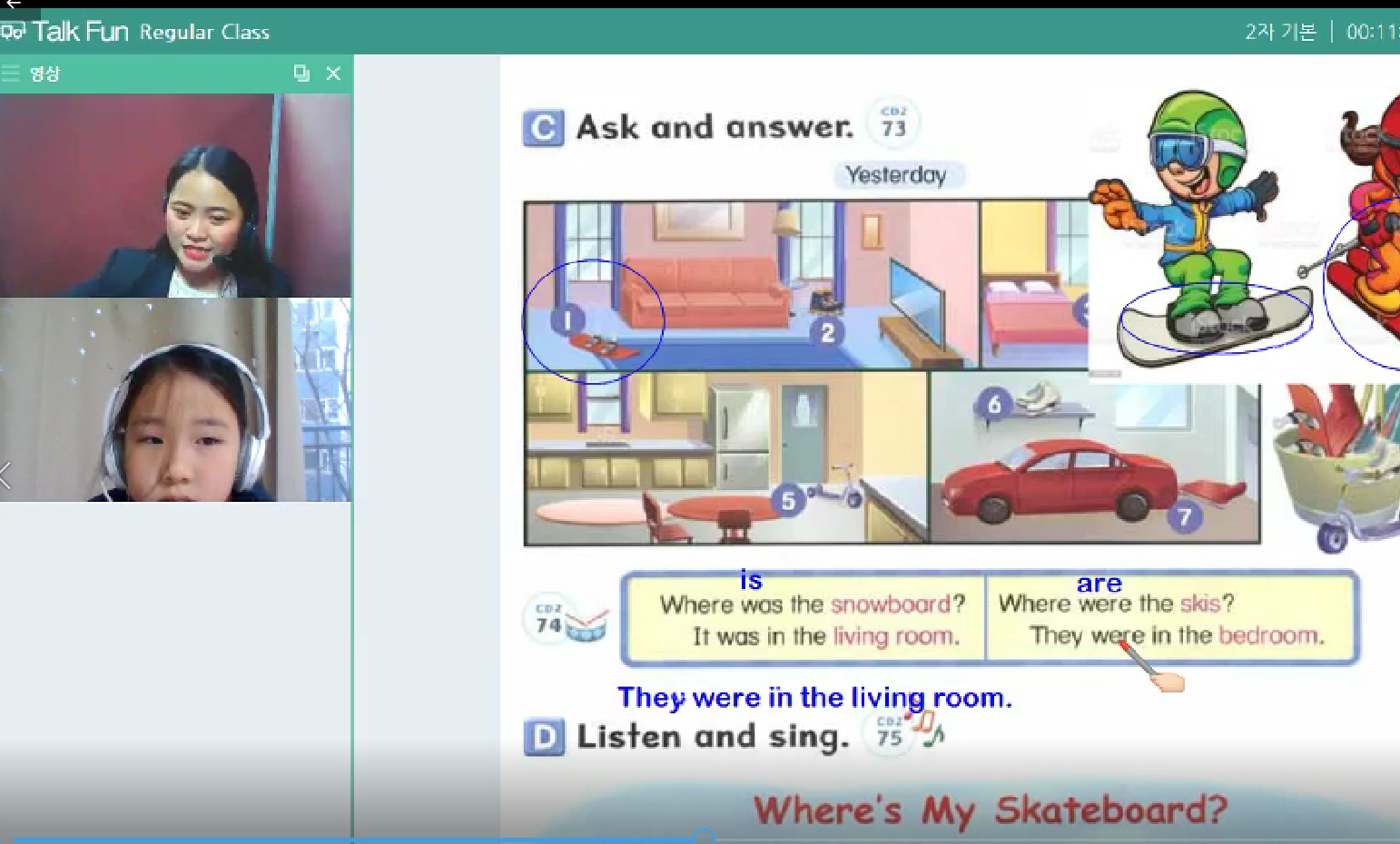Click the CD 74 drum audio icon
This screenshot has width=1400, height=844.
(x=565, y=621)
